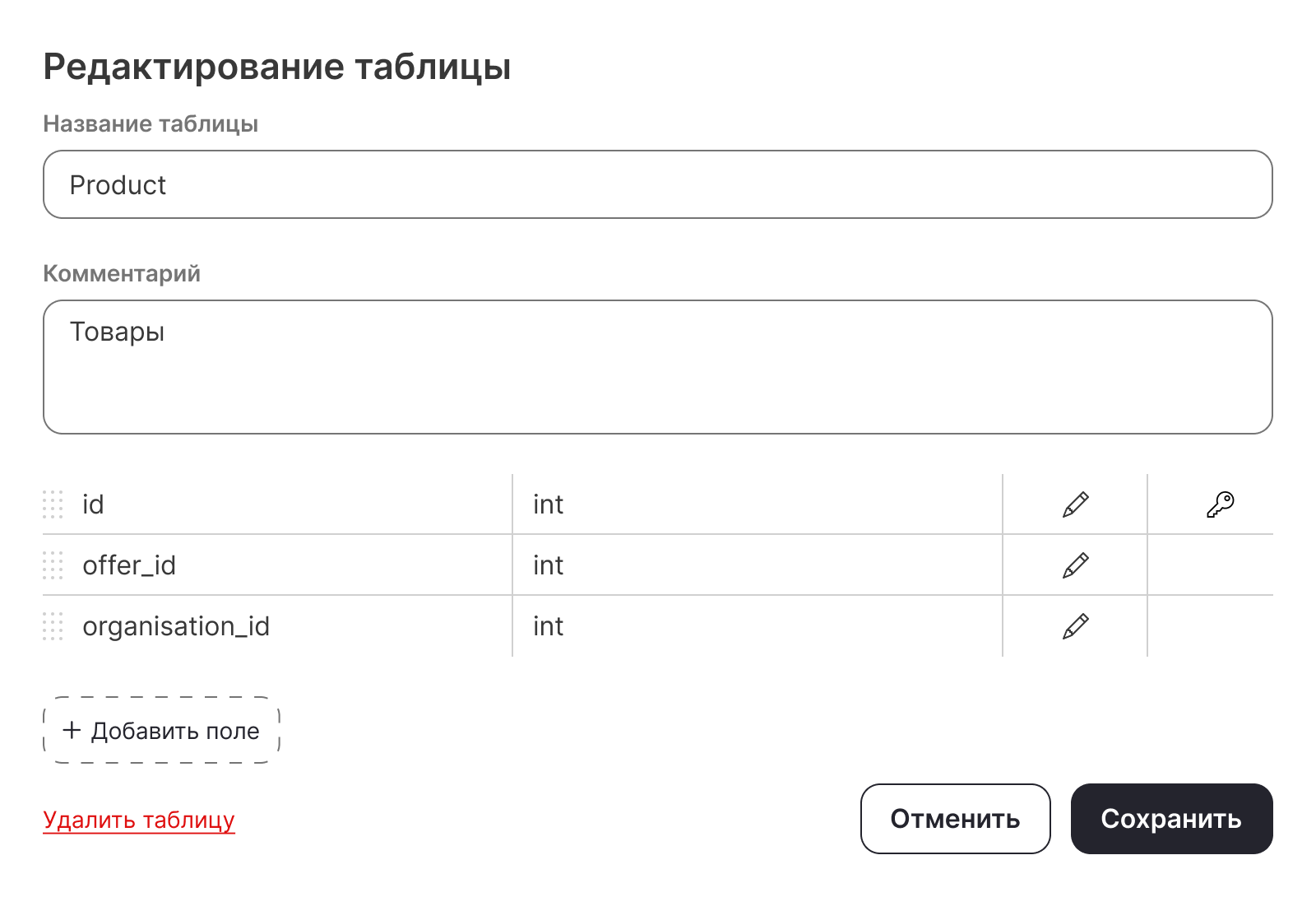Click the Удалить таблицу link
The height and width of the screenshot is (897, 1316).
click(139, 820)
